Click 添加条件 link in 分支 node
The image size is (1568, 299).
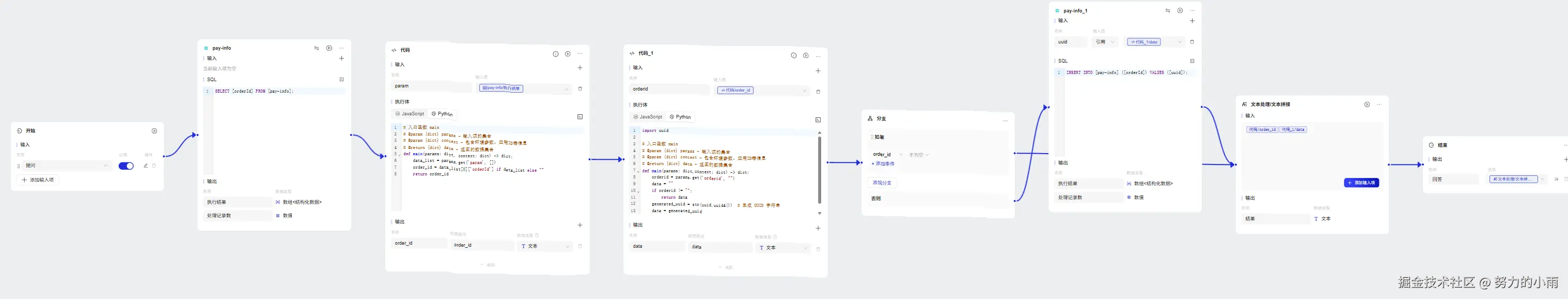pyautogui.click(x=883, y=163)
